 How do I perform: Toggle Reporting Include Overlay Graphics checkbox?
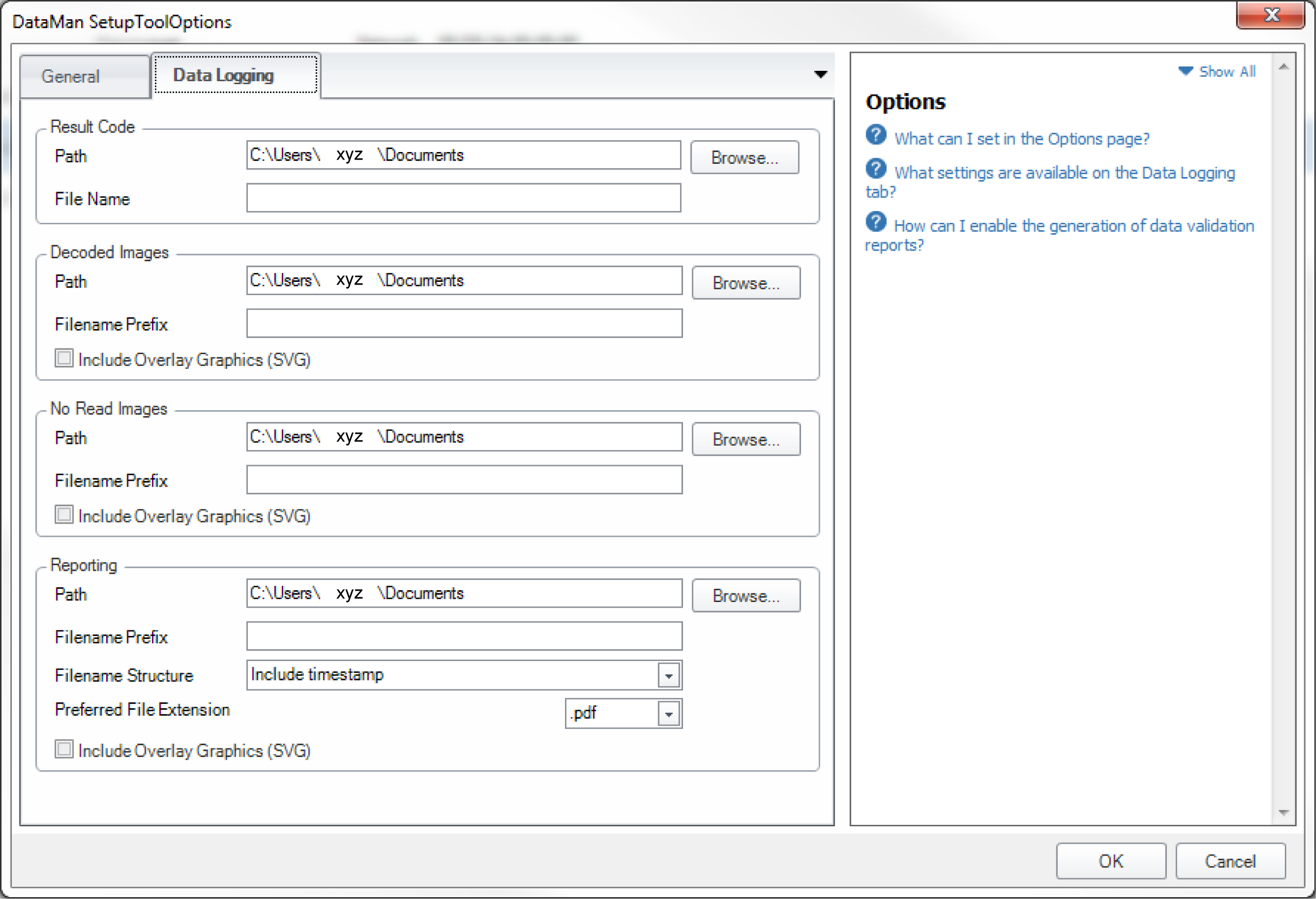click(x=64, y=749)
